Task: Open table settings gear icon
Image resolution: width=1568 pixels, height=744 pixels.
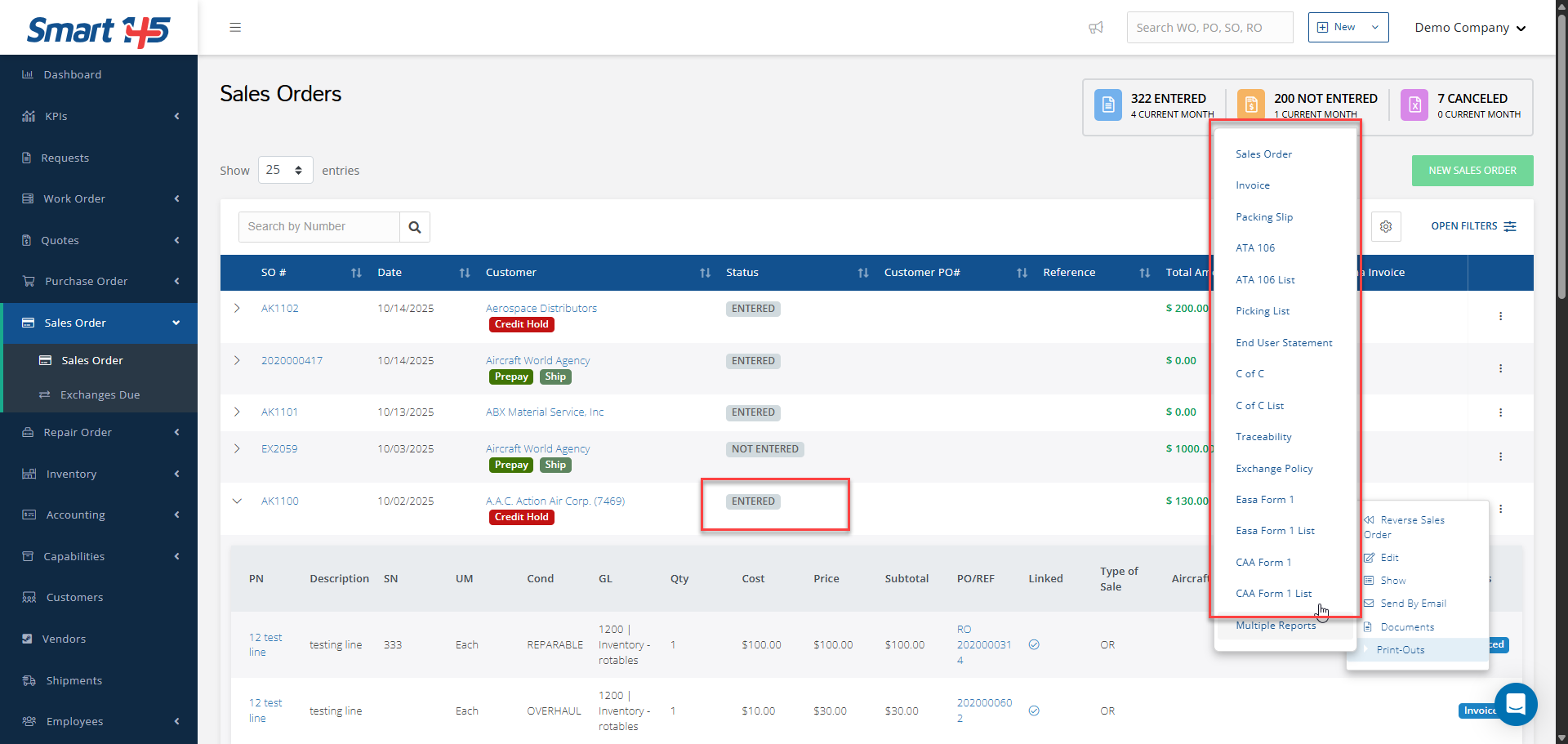Action: click(1386, 226)
